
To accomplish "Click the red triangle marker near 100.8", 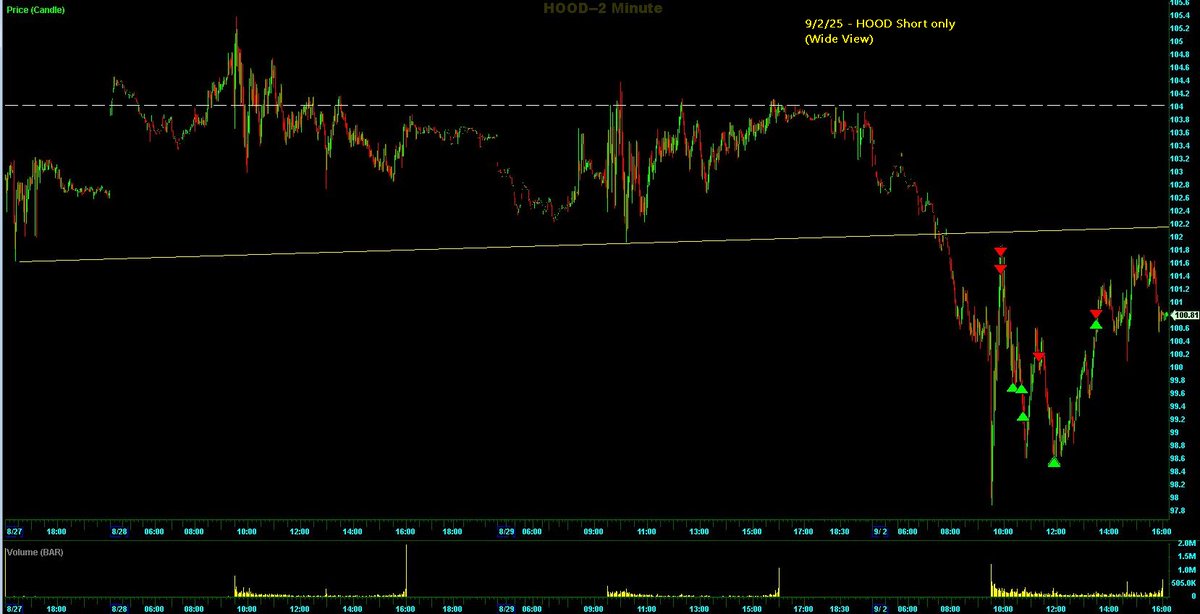I will click(x=1096, y=315).
